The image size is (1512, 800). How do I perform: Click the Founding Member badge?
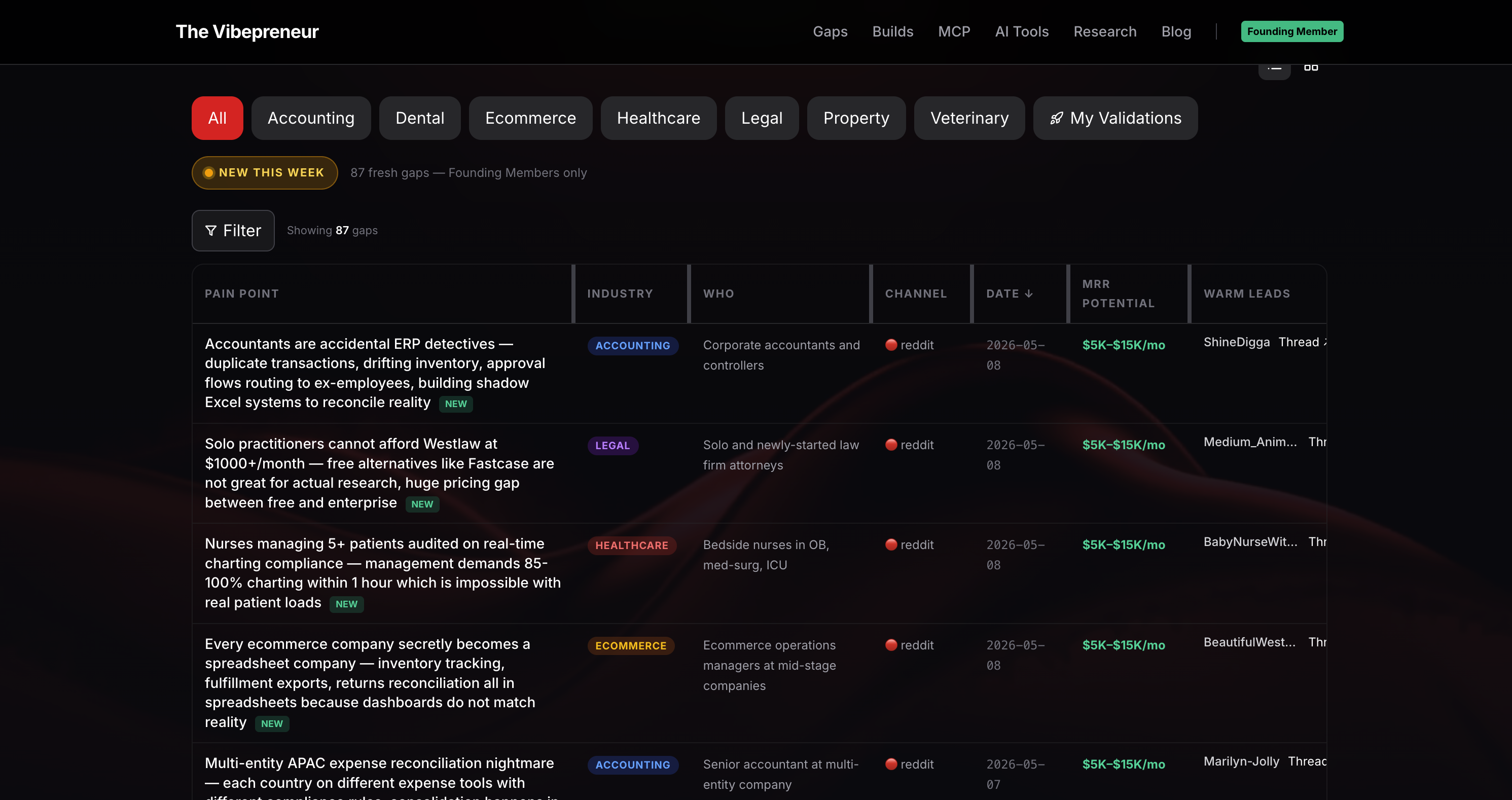pyautogui.click(x=1292, y=32)
